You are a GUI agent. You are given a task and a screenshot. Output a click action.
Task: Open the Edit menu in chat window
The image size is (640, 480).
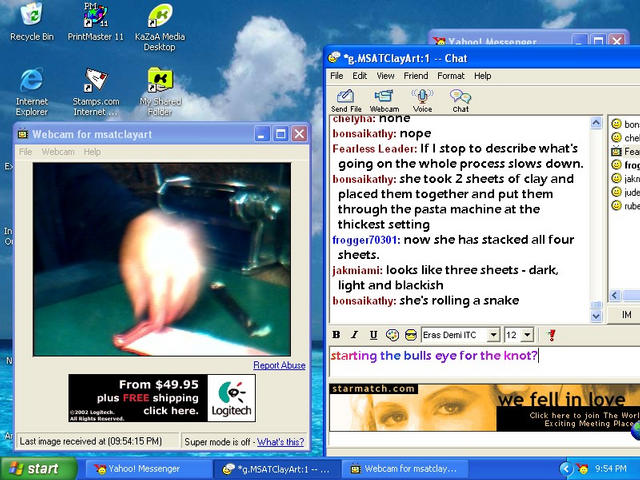[x=360, y=76]
